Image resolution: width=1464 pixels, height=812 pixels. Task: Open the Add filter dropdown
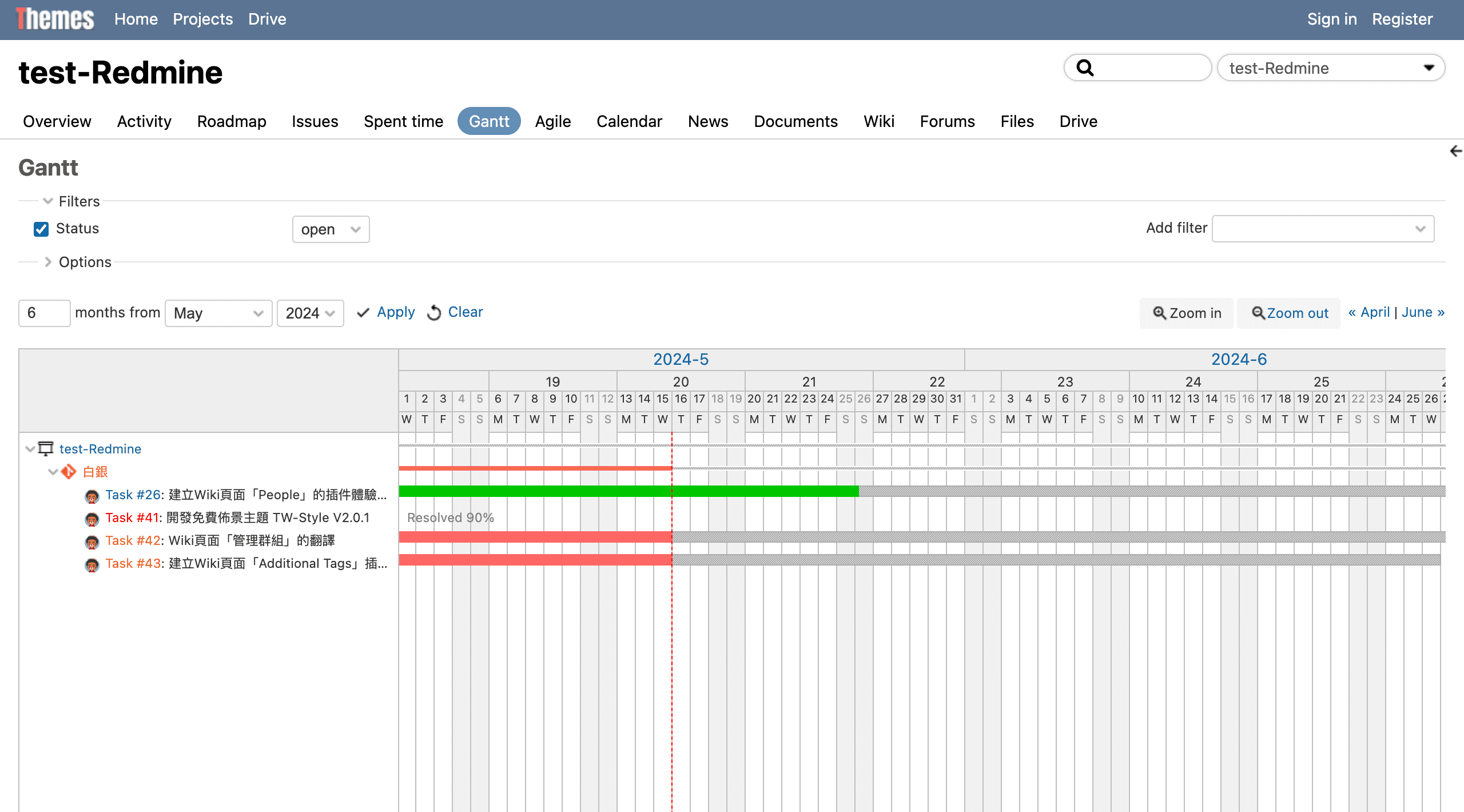point(1322,229)
